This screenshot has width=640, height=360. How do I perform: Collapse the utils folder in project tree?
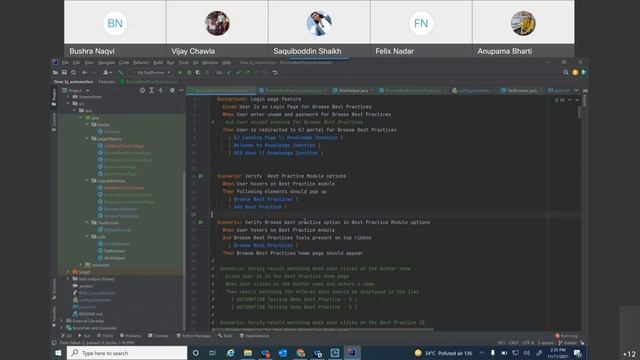click(87, 237)
